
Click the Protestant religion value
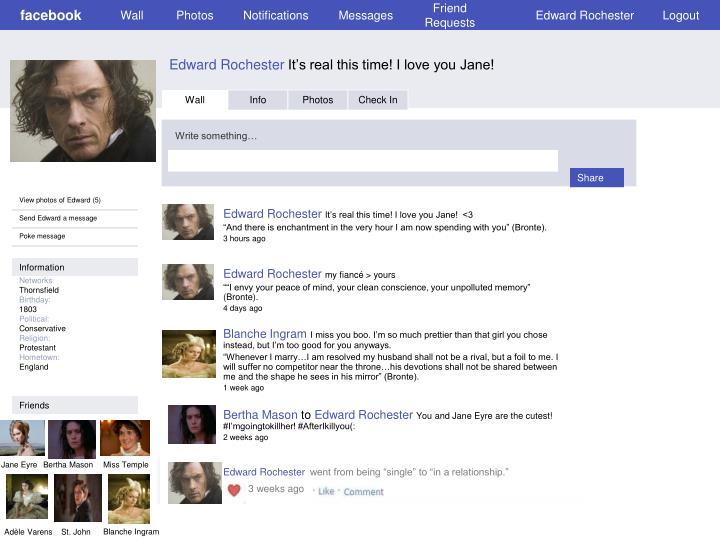pyautogui.click(x=37, y=348)
